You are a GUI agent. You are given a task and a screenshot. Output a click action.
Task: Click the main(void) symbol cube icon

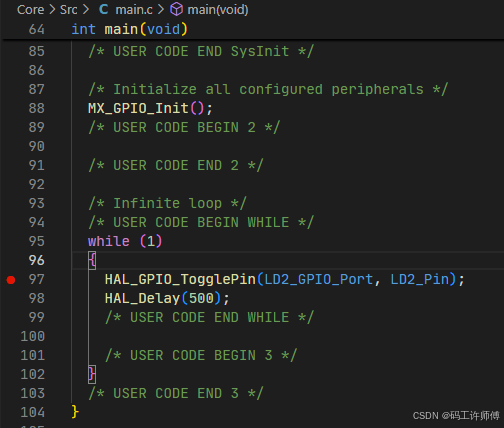176,10
